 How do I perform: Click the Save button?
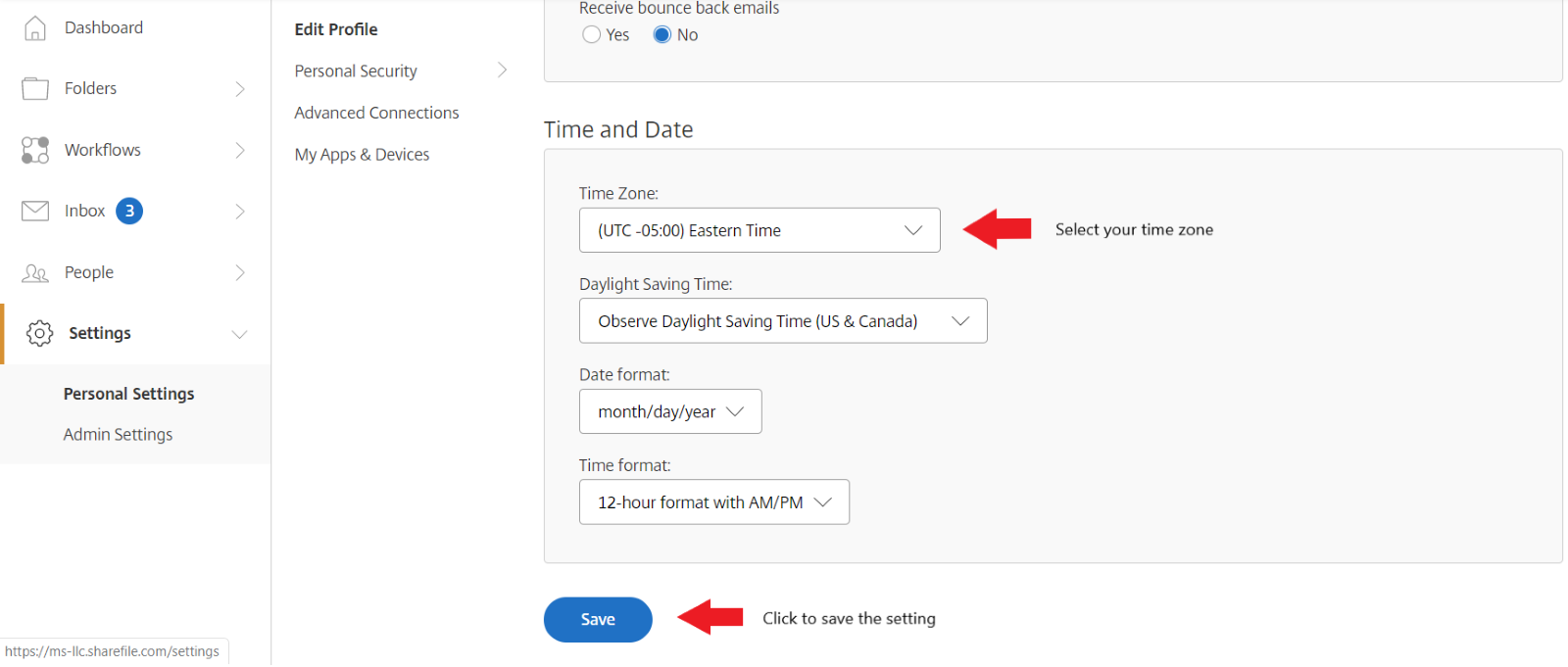coord(598,620)
